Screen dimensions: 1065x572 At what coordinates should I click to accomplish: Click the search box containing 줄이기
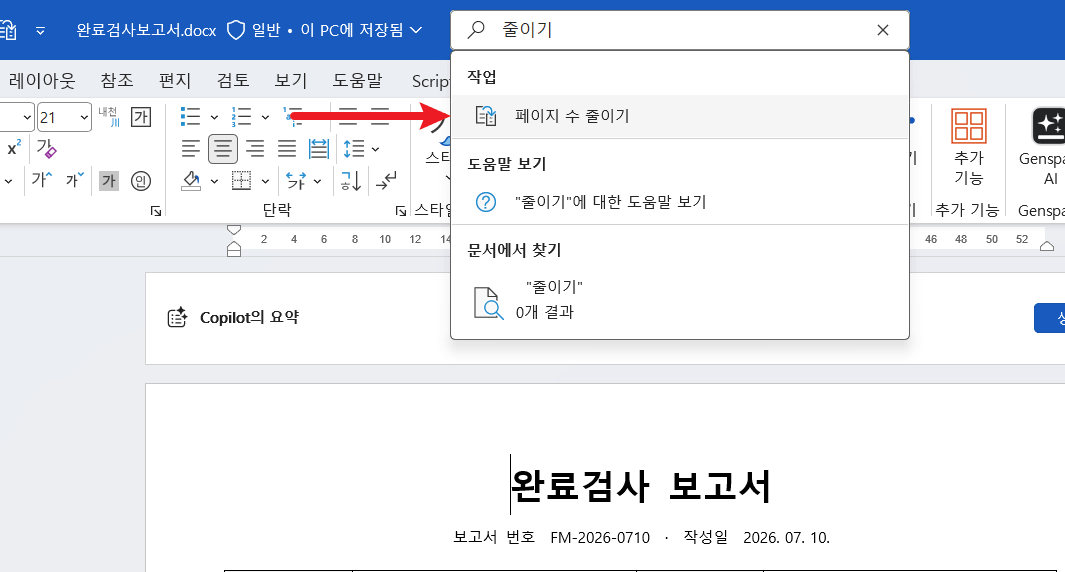click(679, 30)
